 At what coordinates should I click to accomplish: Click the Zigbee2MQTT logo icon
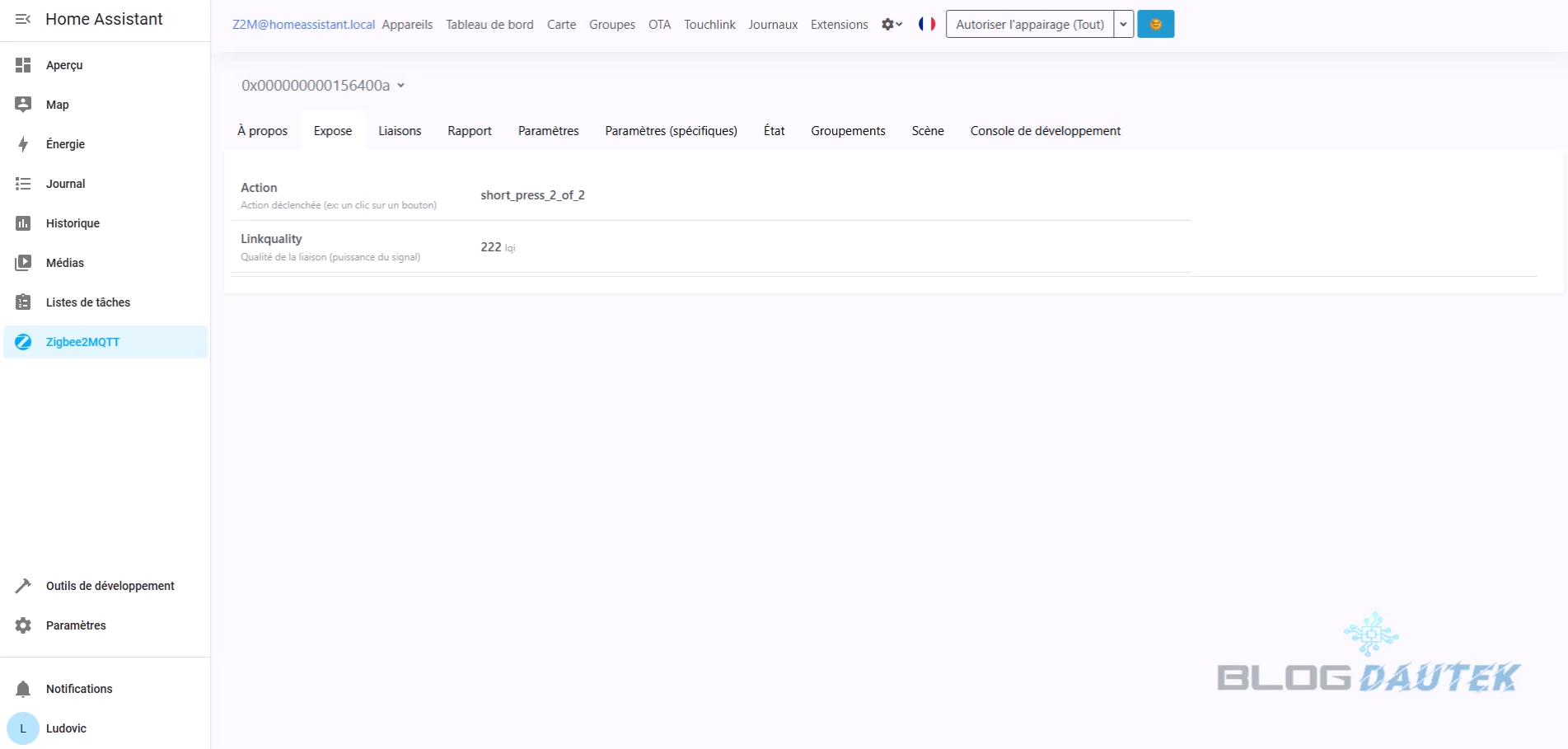(23, 342)
